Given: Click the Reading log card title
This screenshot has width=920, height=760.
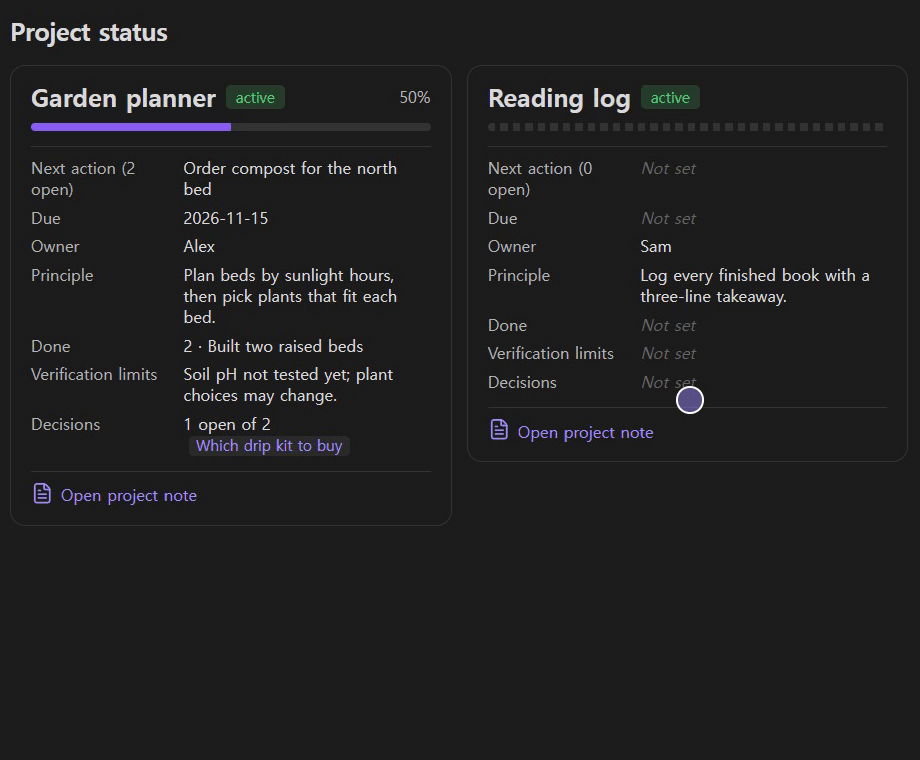Looking at the screenshot, I should (x=559, y=98).
